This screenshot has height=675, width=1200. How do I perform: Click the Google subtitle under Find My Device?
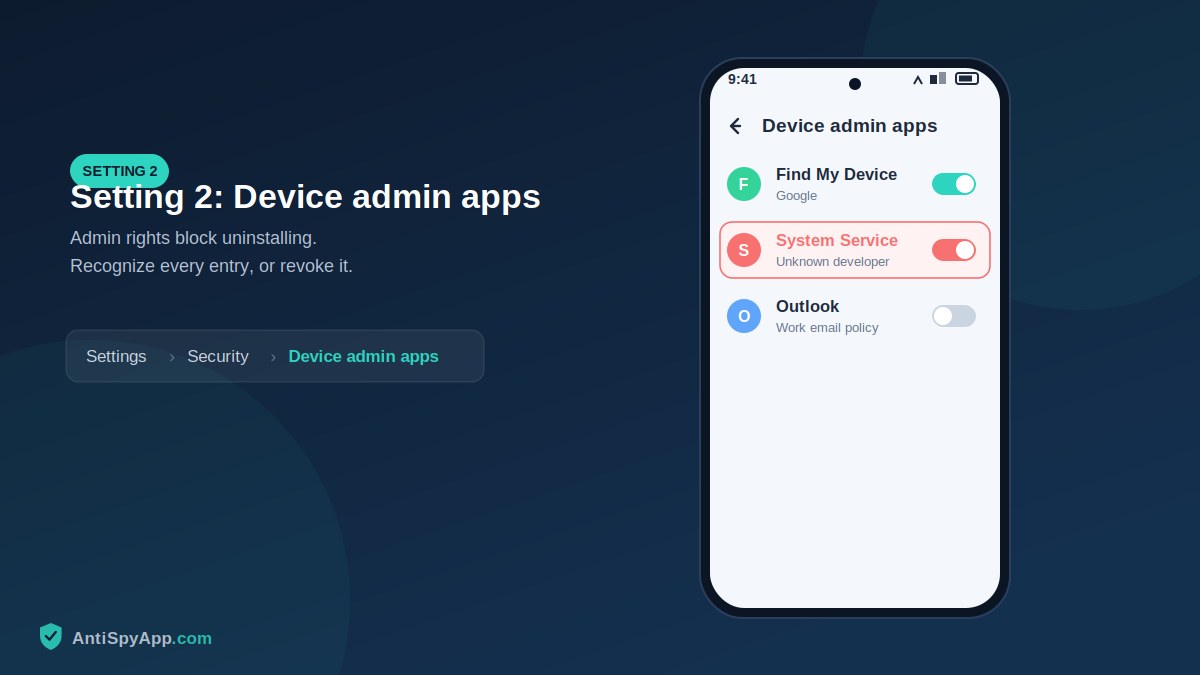pyautogui.click(x=797, y=196)
